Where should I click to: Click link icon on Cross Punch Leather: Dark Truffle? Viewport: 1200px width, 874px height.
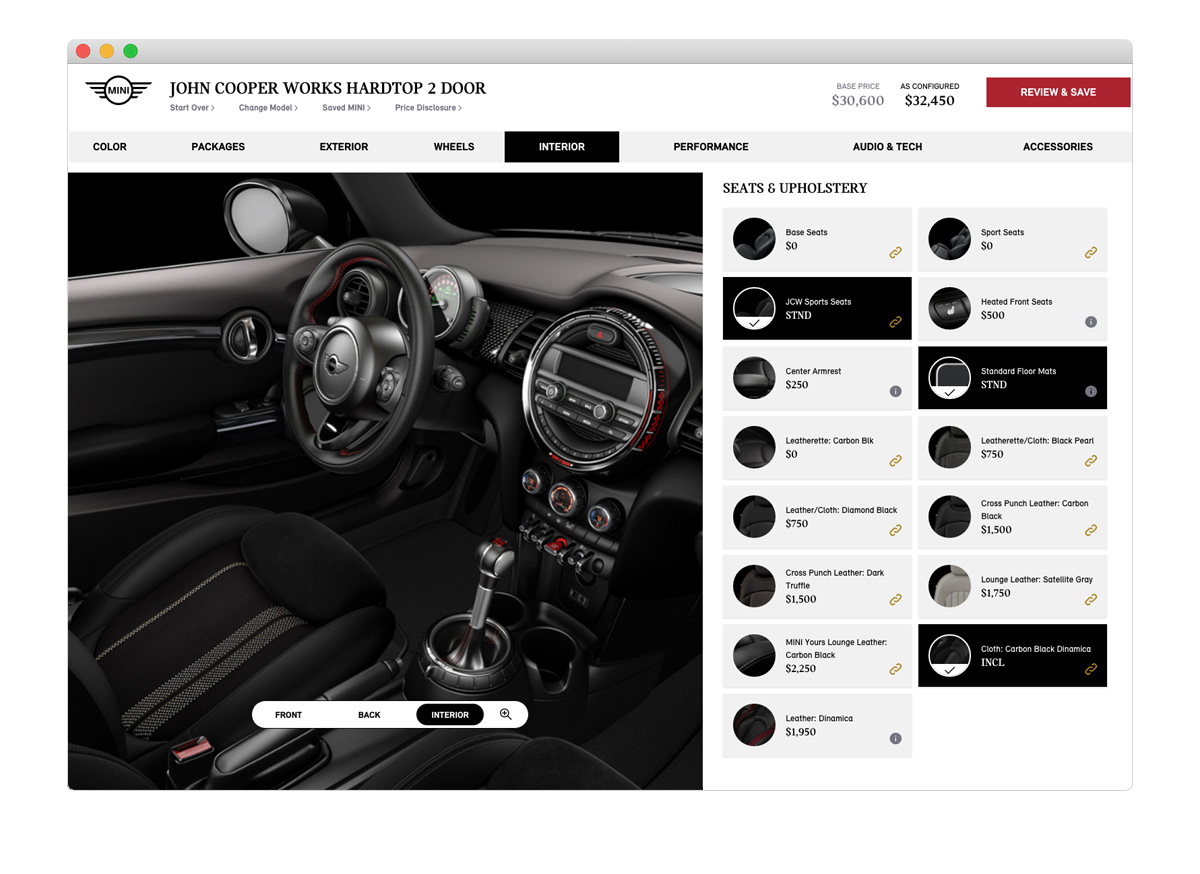click(895, 600)
